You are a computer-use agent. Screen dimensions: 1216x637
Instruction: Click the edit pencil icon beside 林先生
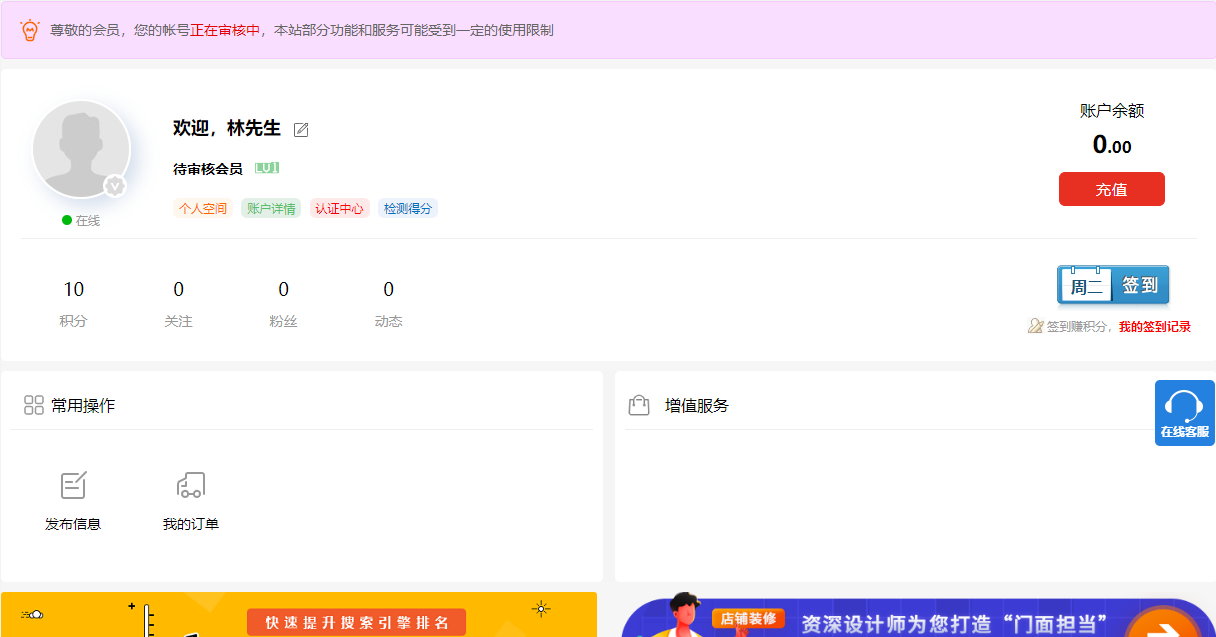[x=301, y=130]
